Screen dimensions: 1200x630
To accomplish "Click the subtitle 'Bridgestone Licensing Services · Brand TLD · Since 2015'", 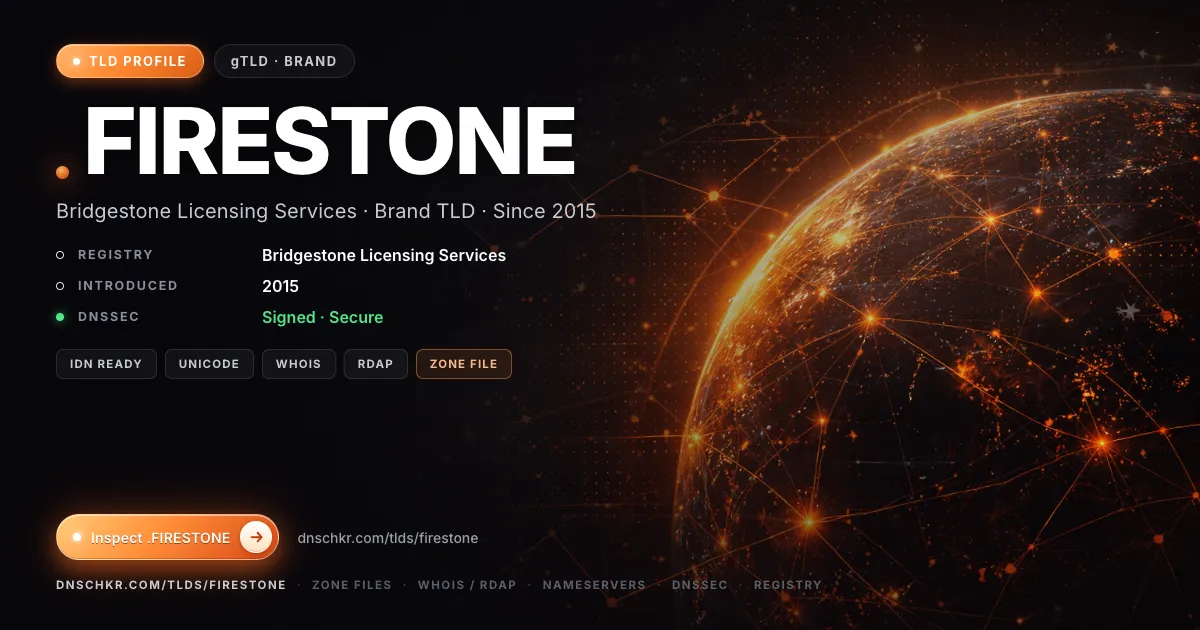I will pos(326,211).
